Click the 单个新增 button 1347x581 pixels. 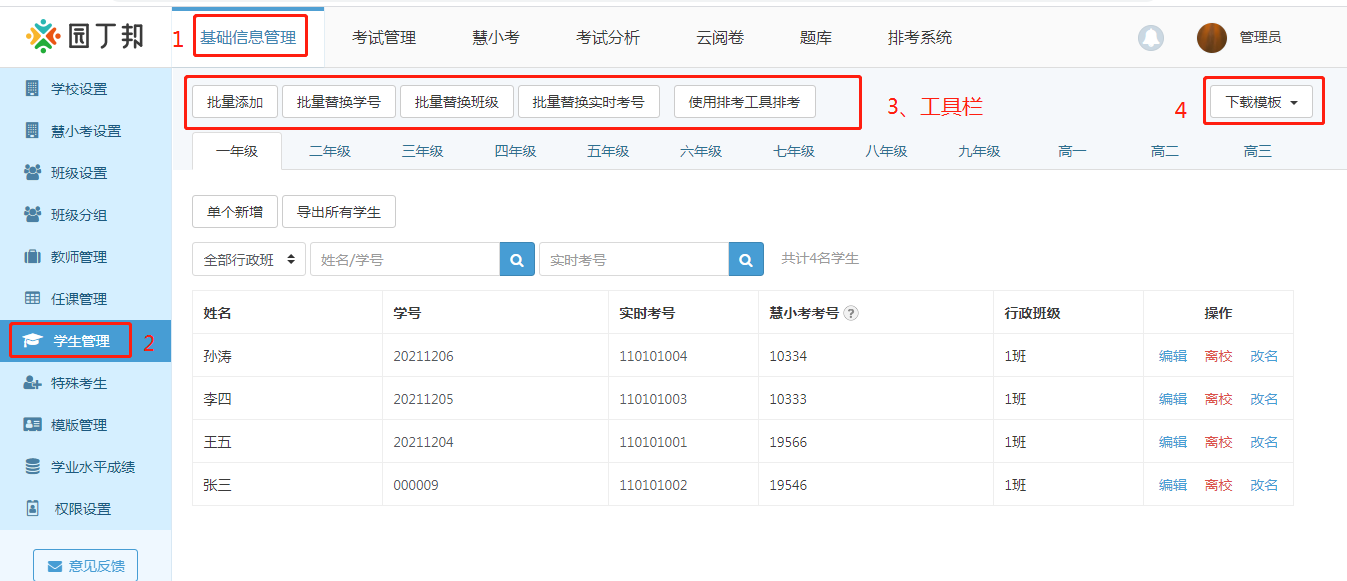234,211
